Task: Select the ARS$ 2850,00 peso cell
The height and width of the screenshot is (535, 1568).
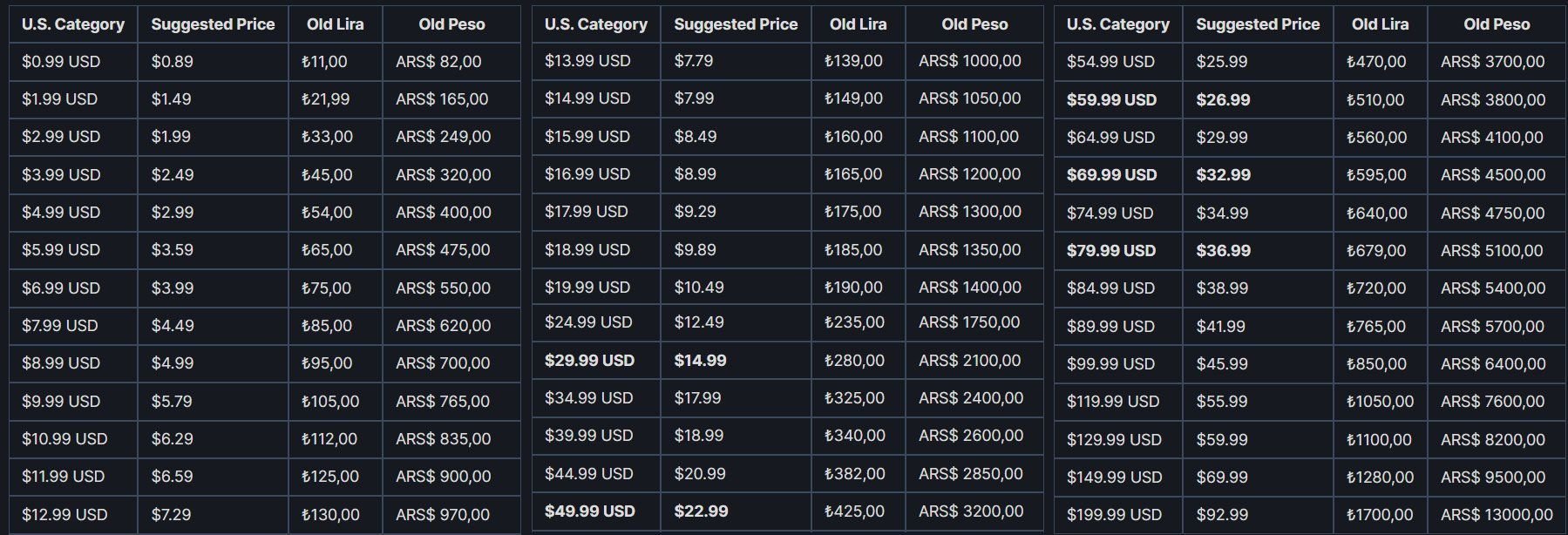Action: point(971,474)
